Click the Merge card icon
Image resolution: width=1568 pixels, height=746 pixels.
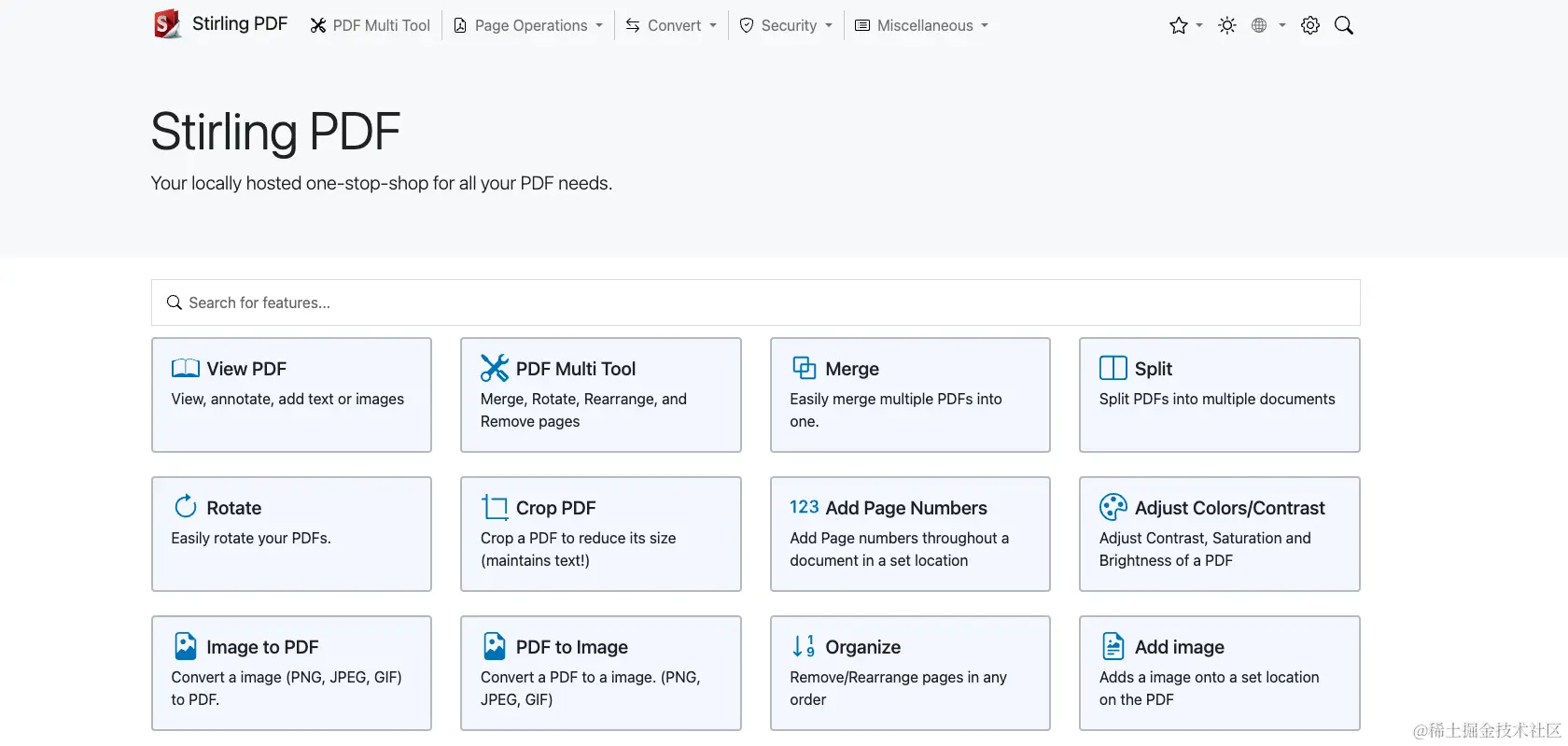click(x=805, y=368)
